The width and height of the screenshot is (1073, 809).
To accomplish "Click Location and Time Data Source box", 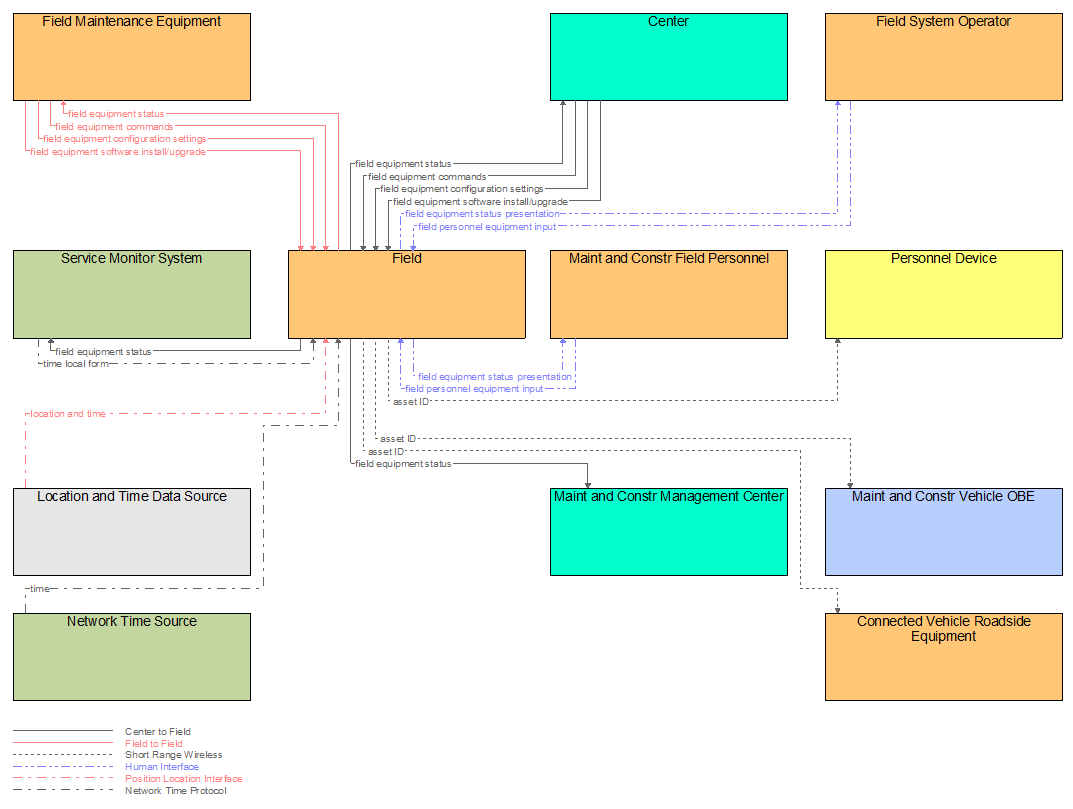I will (132, 532).
